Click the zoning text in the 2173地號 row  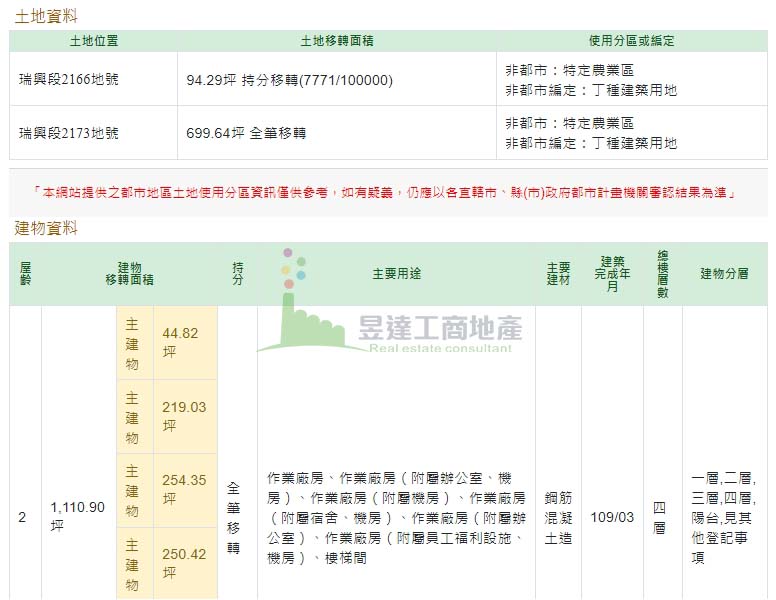(x=591, y=133)
